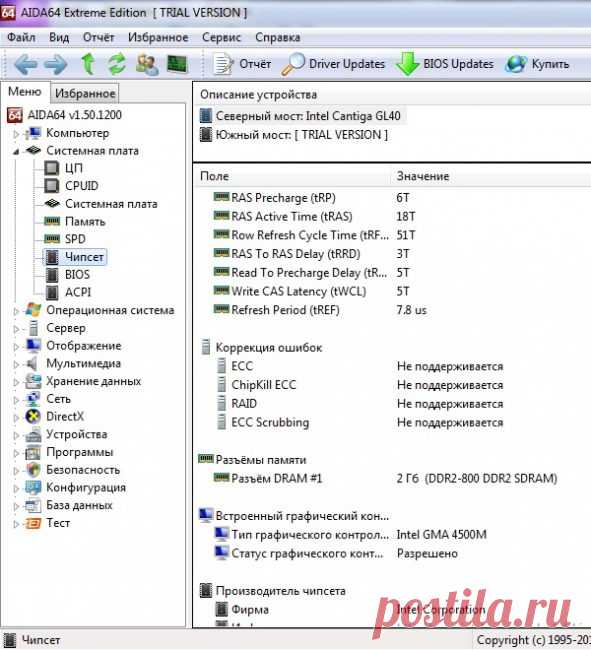The width and height of the screenshot is (591, 650).
Task: Expand the Операционная система node
Action: click(x=16, y=310)
